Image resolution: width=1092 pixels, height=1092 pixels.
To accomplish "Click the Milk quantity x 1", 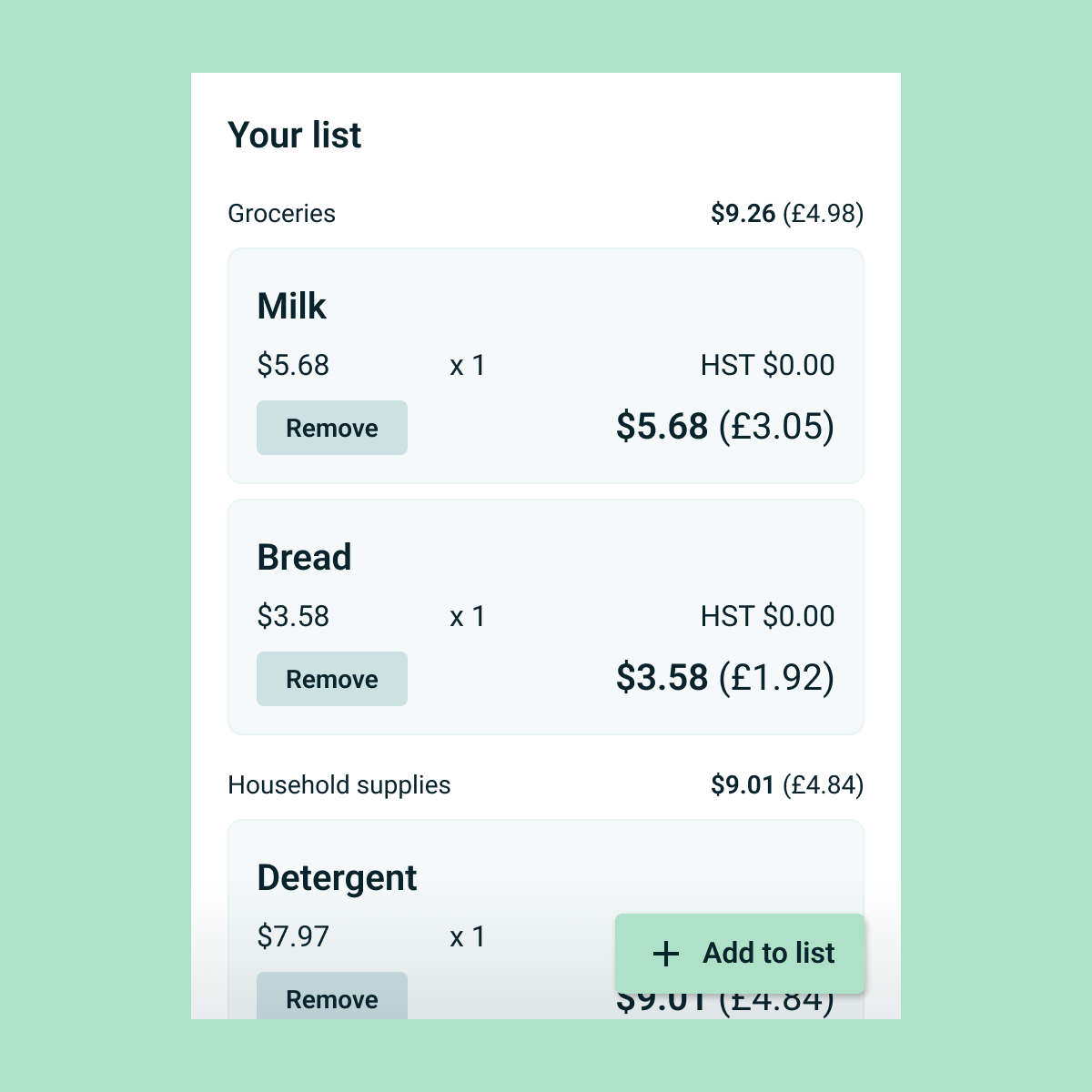I will (x=468, y=366).
